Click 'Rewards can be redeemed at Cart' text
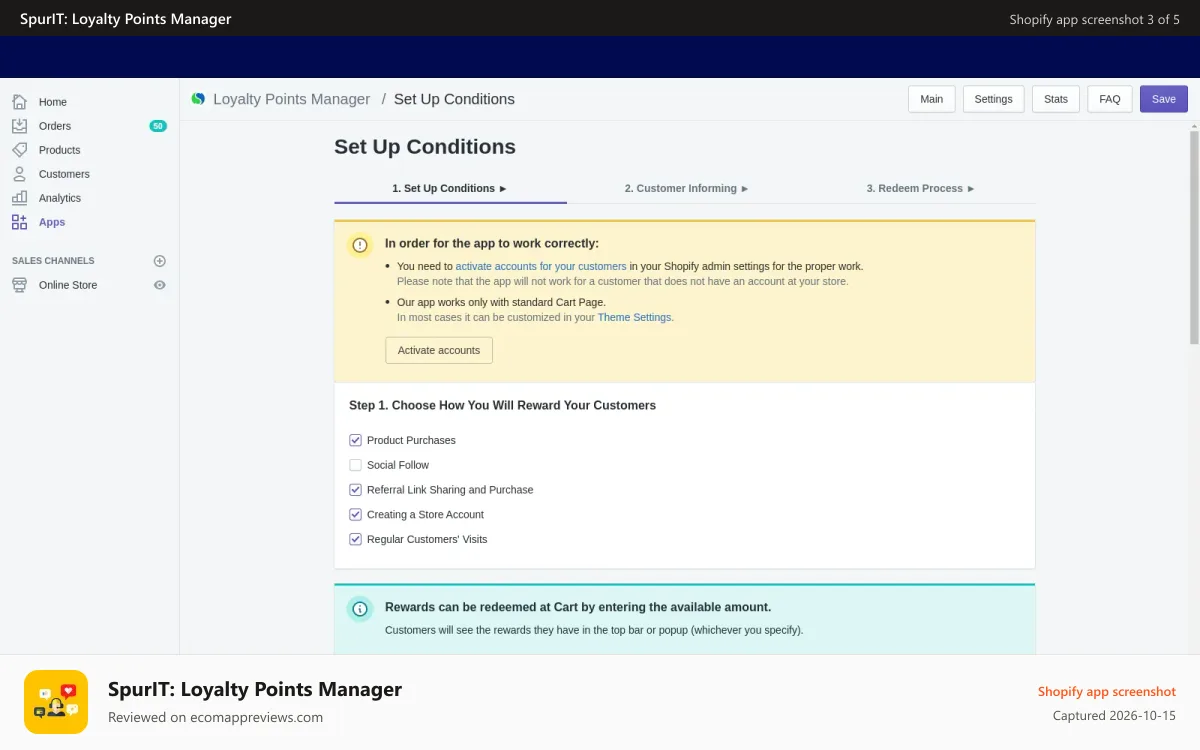The height and width of the screenshot is (750, 1200). [578, 607]
